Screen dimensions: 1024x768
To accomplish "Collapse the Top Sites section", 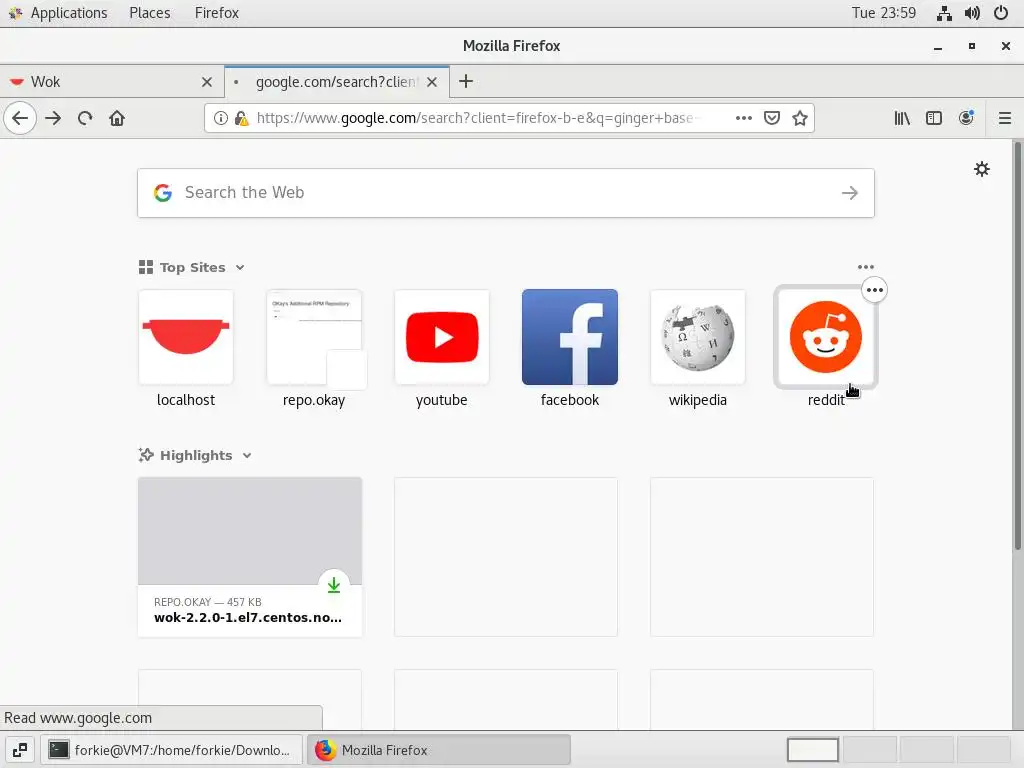I will [x=240, y=268].
